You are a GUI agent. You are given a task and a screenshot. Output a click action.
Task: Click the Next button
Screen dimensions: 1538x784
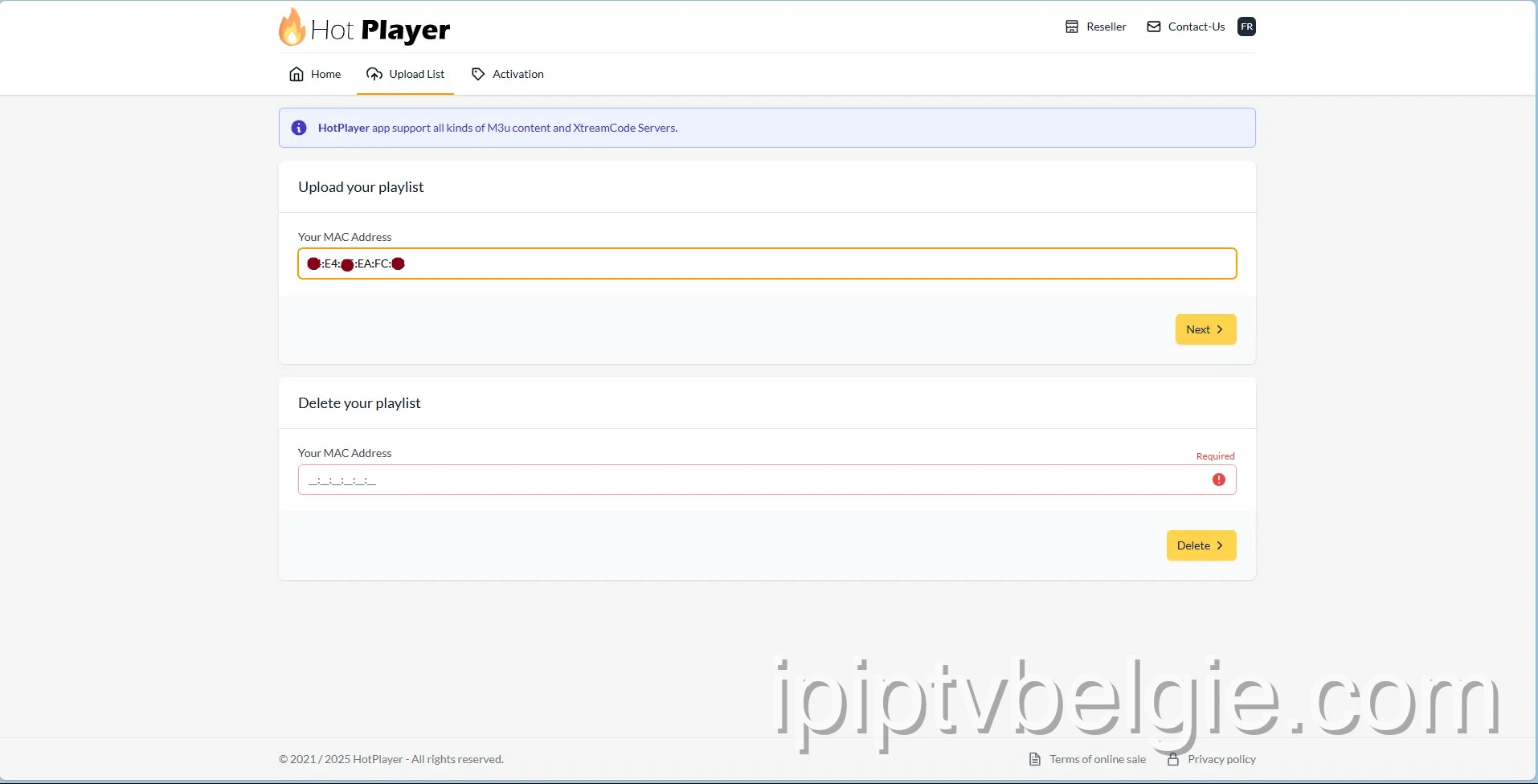(x=1205, y=329)
